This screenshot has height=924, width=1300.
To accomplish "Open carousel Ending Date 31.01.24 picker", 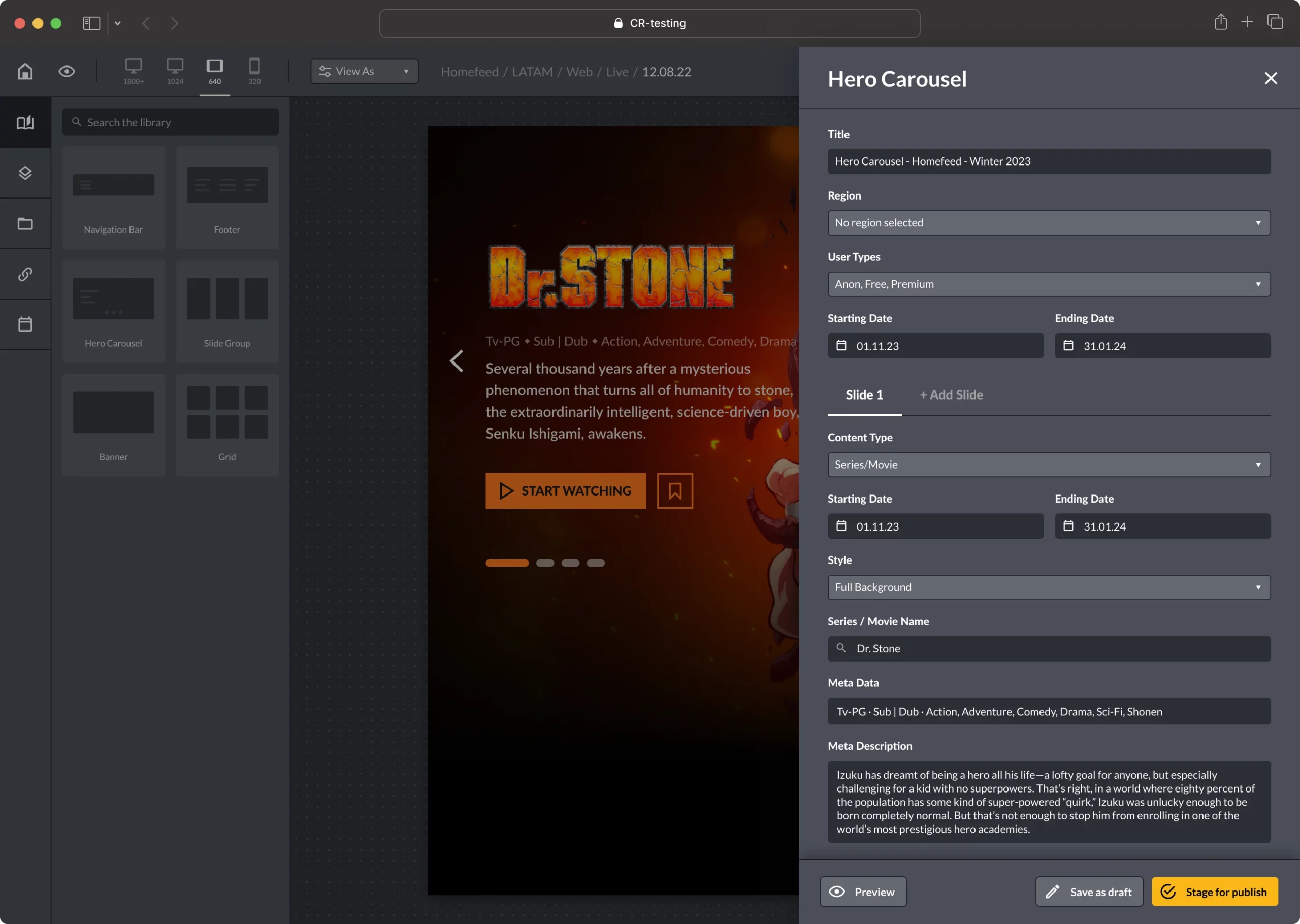I will tap(1162, 346).
